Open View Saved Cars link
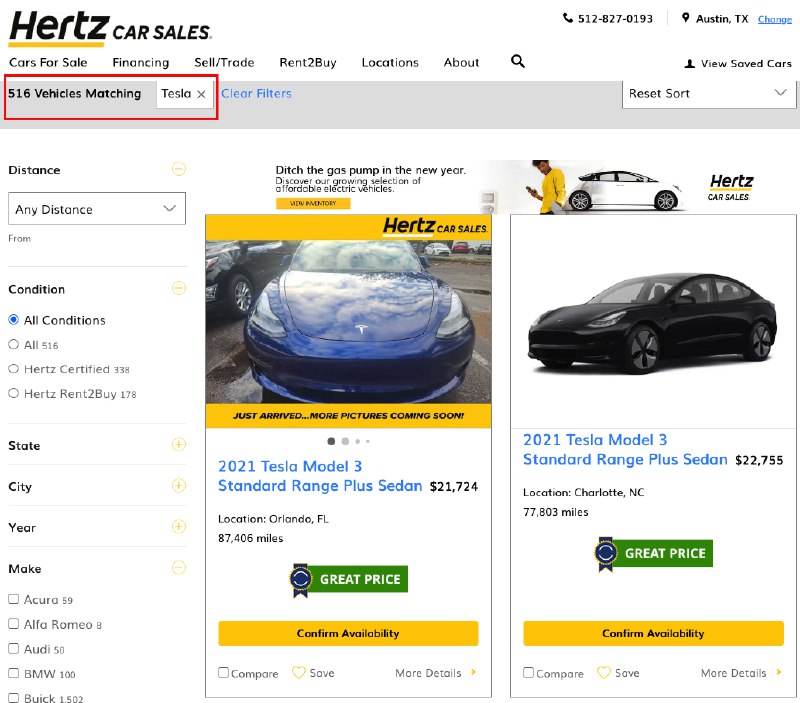The width and height of the screenshot is (800, 703). (746, 64)
